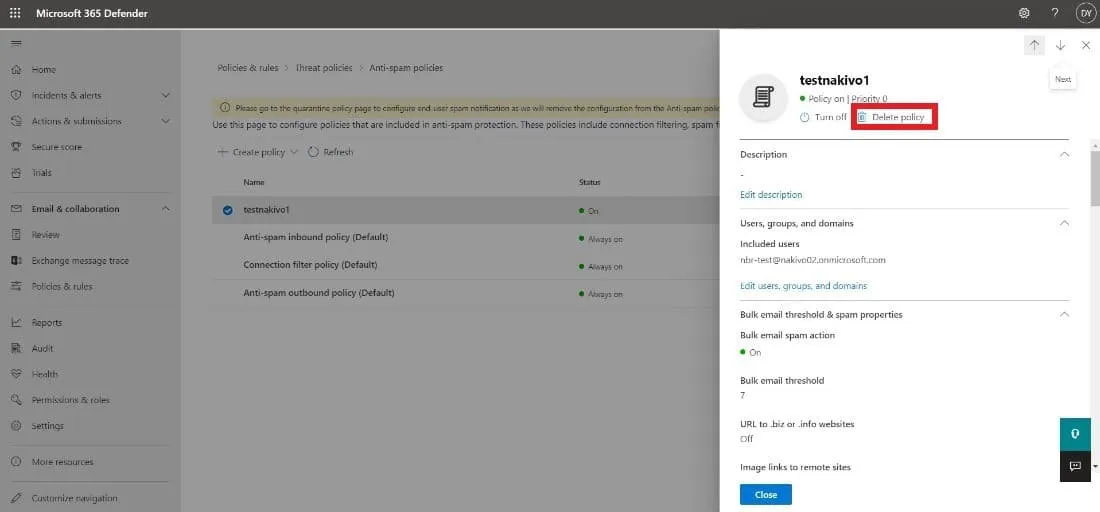
Task: Open the DY account avatar
Action: click(1085, 13)
